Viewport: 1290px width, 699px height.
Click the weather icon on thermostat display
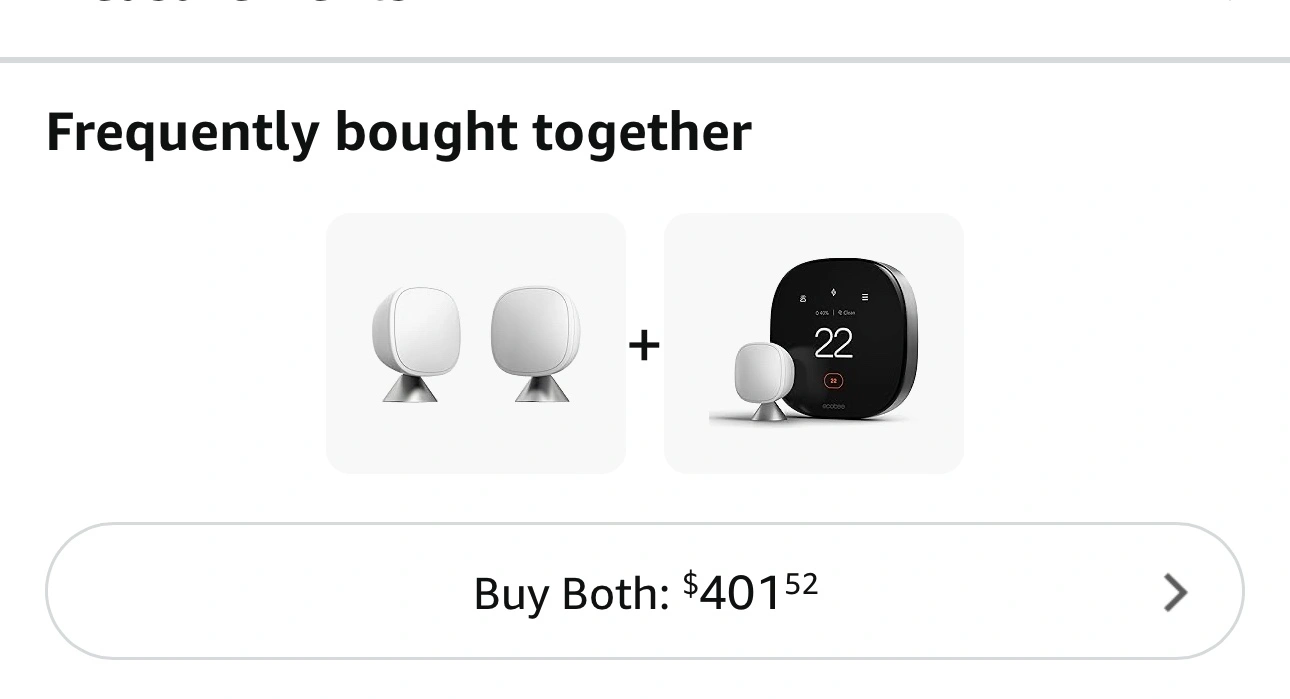coord(802,297)
